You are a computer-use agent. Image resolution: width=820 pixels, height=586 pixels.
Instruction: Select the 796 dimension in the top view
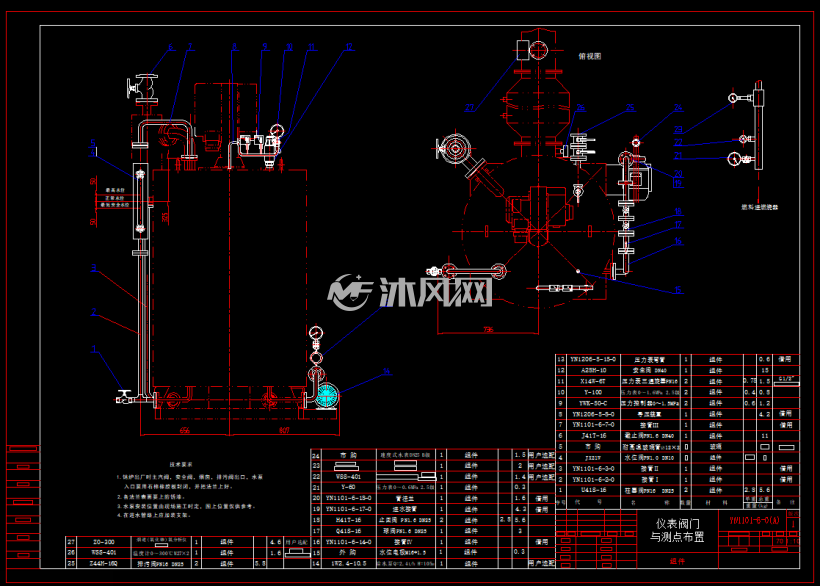click(488, 329)
